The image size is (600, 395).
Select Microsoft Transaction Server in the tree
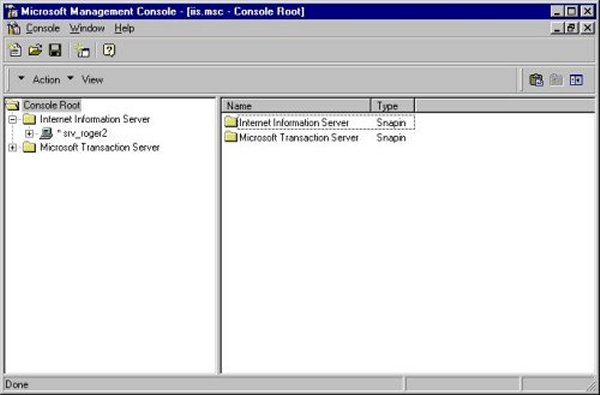100,147
